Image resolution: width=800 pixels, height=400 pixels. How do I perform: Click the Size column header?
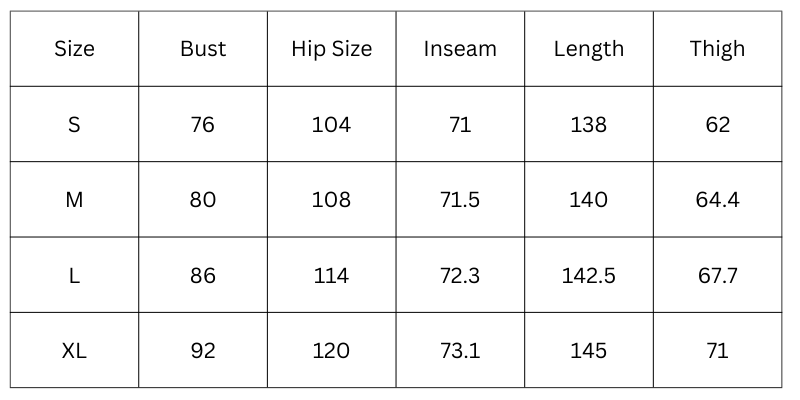click(x=74, y=49)
